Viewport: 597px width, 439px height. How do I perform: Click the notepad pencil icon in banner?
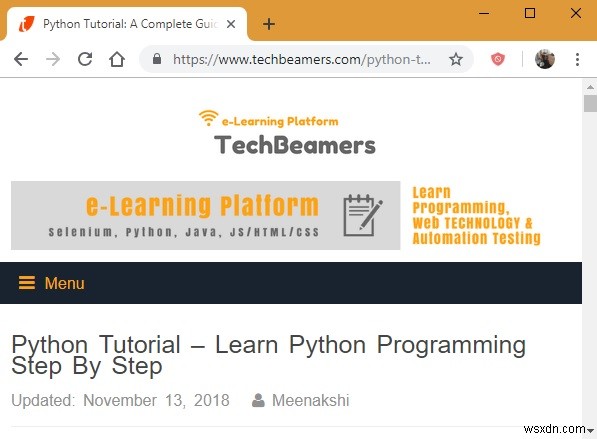pyautogui.click(x=363, y=216)
